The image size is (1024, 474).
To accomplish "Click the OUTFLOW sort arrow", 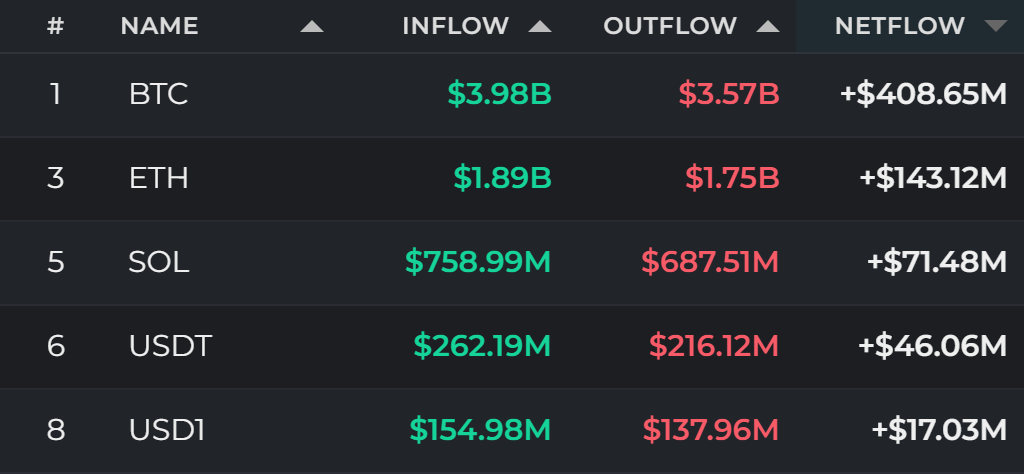I will (x=768, y=26).
